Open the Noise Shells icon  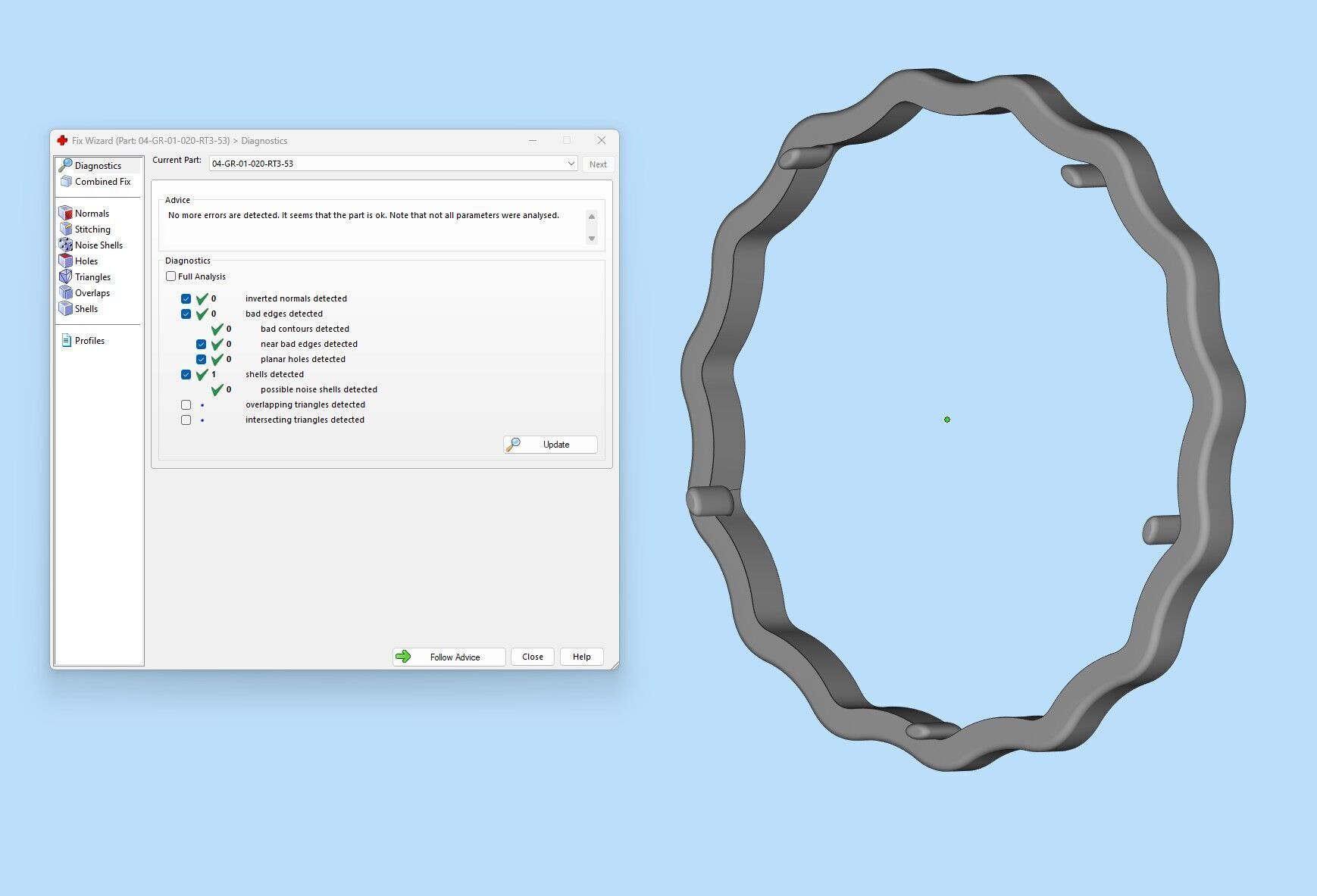tap(66, 245)
